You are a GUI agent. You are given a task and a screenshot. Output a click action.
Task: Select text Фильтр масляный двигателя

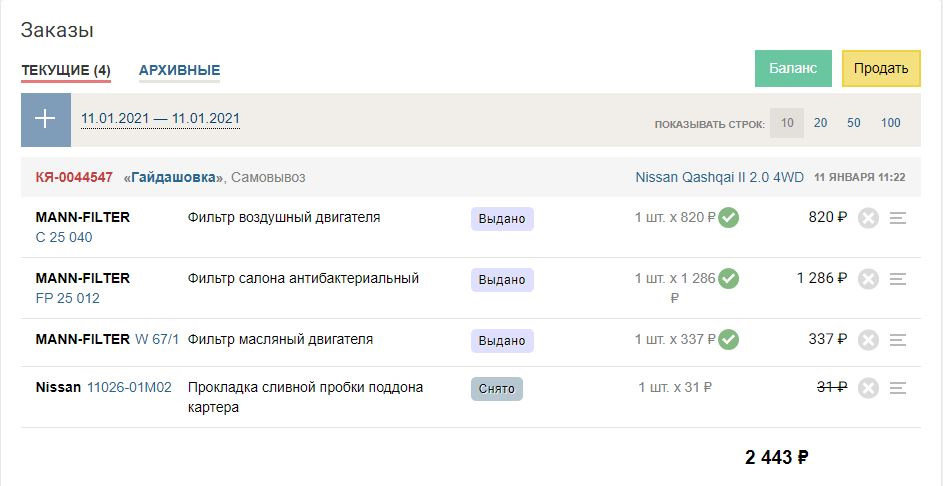[280, 339]
